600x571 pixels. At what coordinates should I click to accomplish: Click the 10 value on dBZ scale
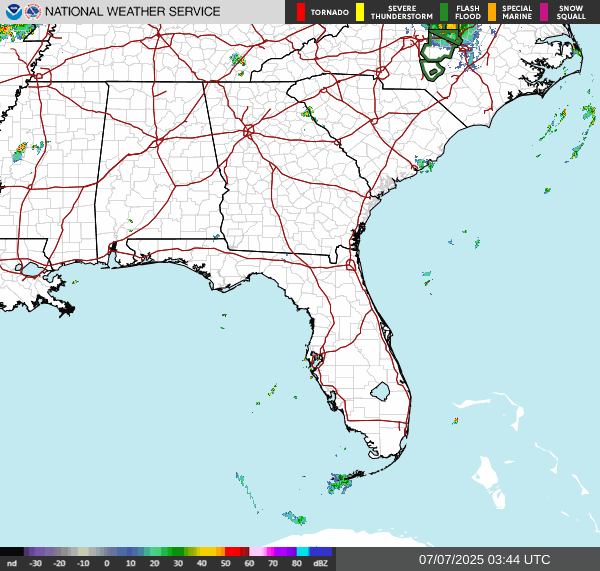click(x=130, y=563)
